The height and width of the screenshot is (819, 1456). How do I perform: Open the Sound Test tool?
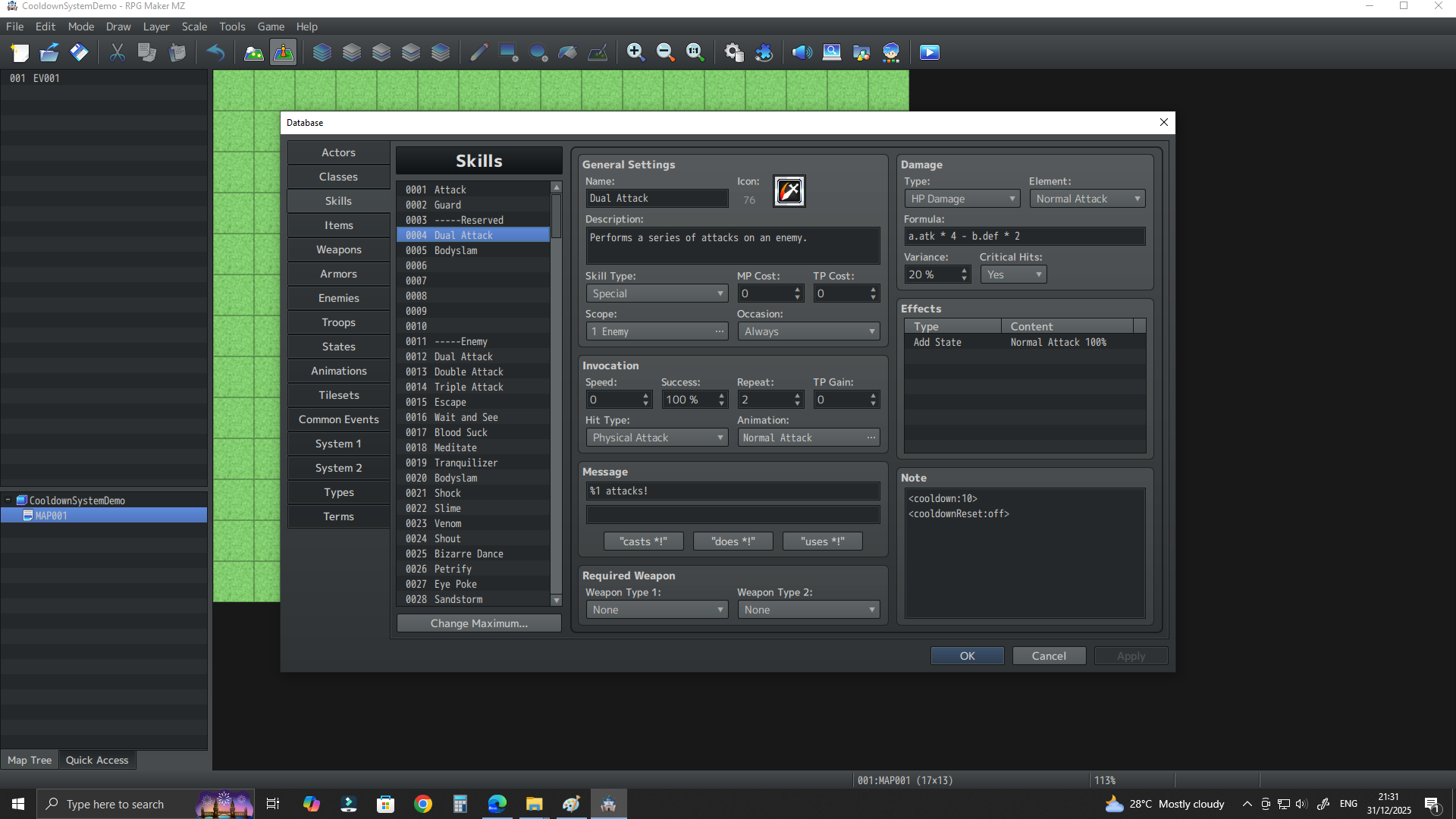pyautogui.click(x=802, y=52)
